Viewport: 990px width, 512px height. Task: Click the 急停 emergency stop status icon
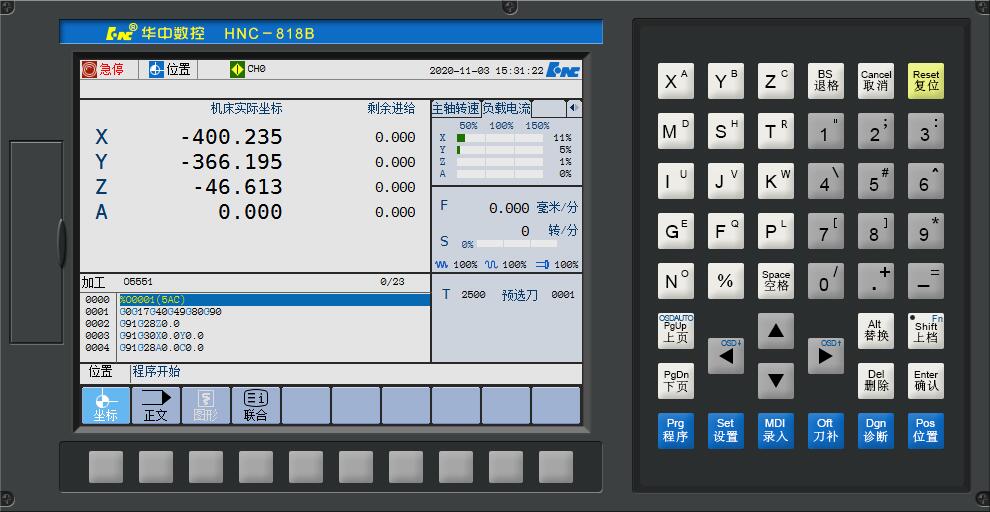tap(89, 69)
